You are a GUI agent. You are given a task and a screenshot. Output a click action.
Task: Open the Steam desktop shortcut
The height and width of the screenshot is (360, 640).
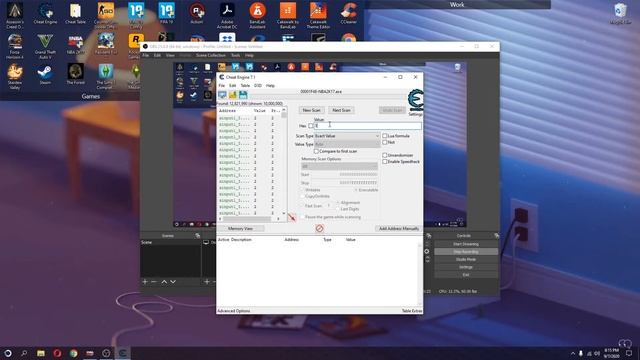tap(45, 74)
